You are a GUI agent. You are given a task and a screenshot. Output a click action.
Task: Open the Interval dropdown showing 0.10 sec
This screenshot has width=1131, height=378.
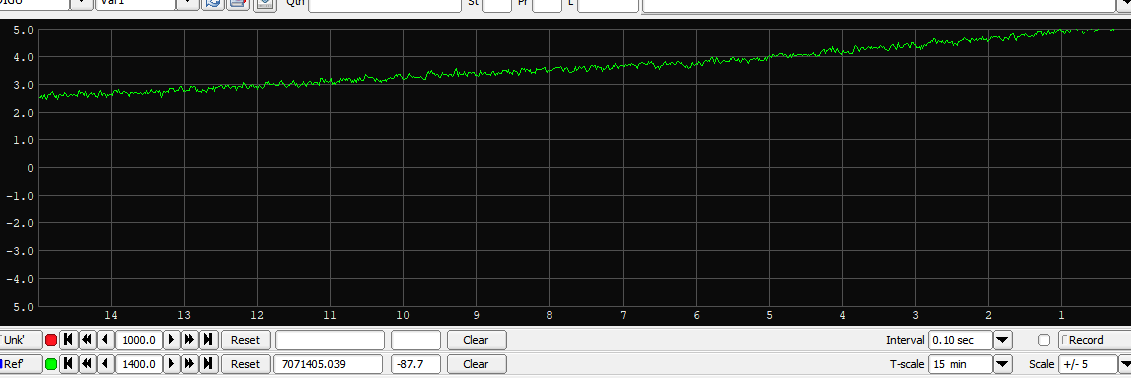(x=1003, y=340)
